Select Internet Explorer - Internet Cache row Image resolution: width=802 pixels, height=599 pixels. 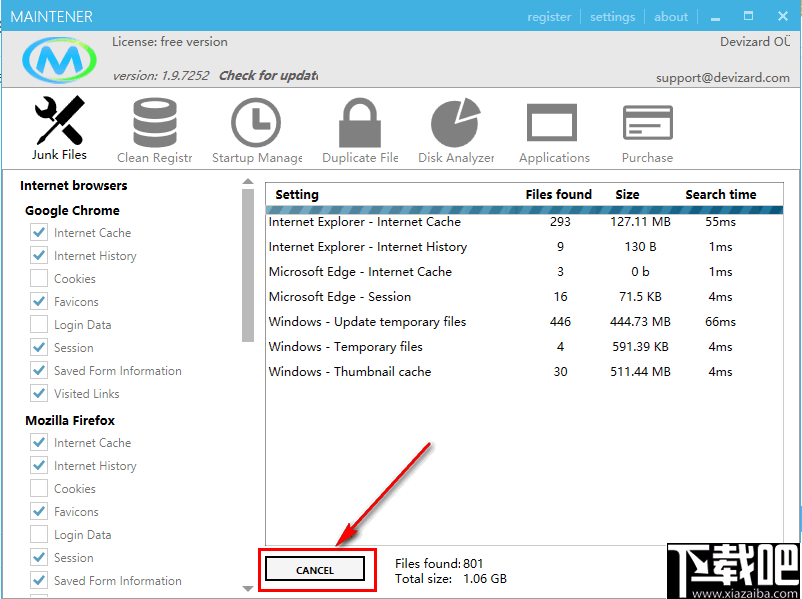[x=524, y=222]
